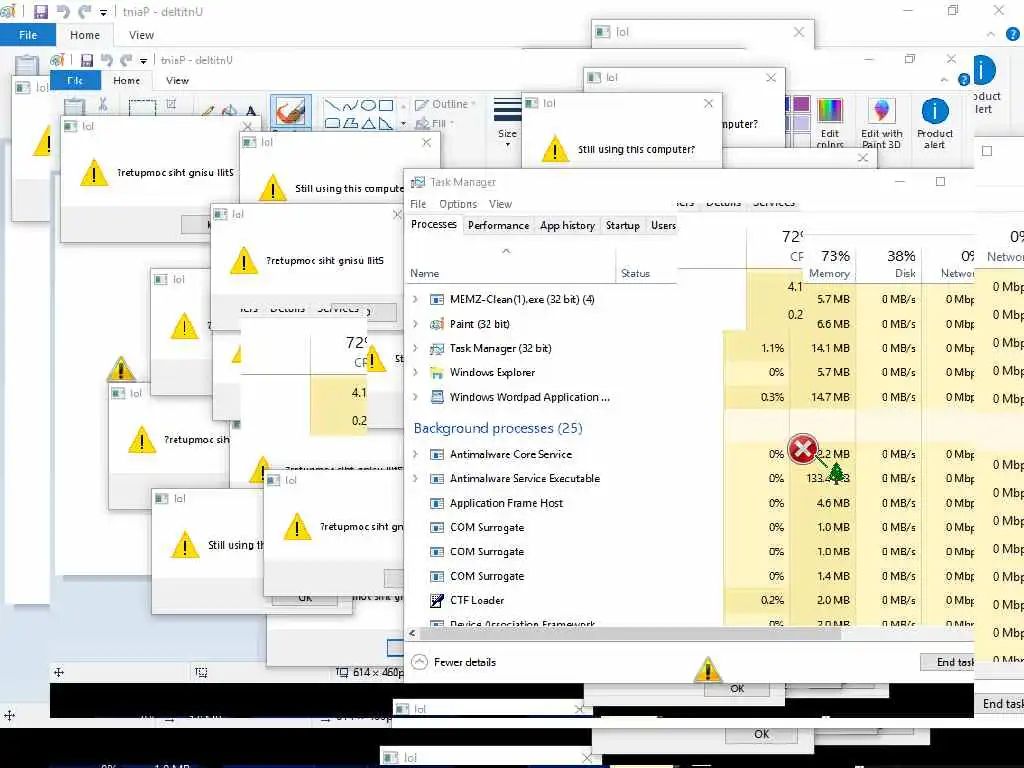Open the Fill dropdown in Paint ribbon
1024x768 pixels.
point(435,123)
